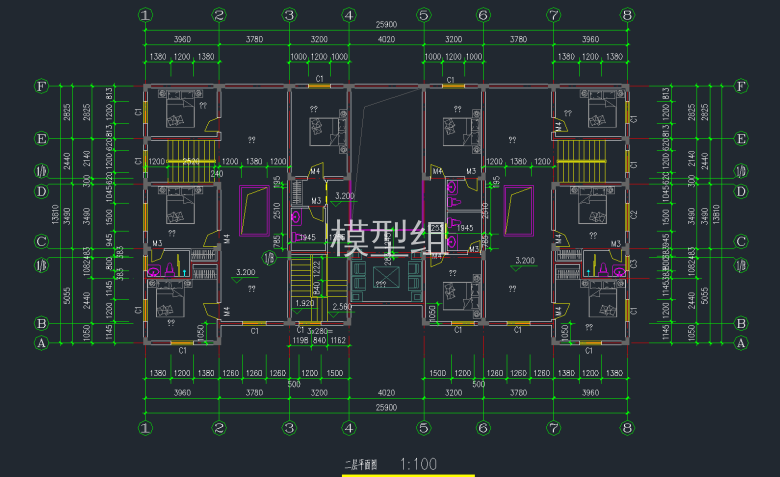Click the 1.920 elevation label near the stairs

coord(305,303)
